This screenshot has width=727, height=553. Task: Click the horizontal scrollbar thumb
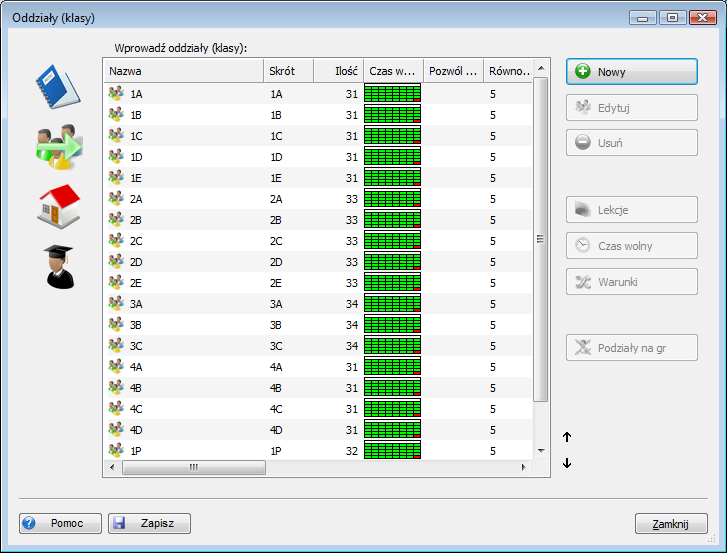pos(194,467)
